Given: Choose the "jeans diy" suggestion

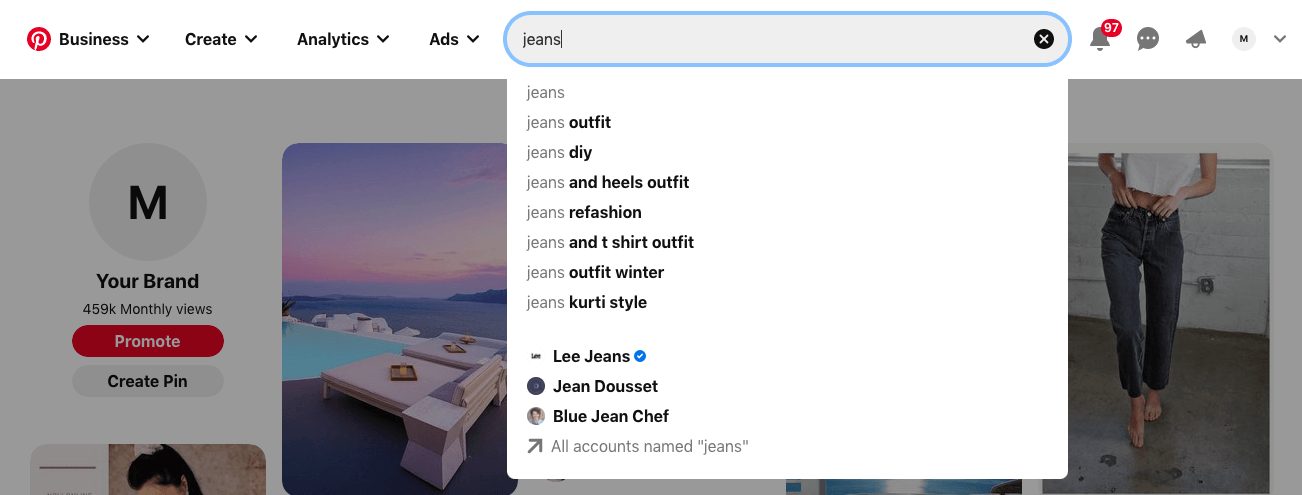Looking at the screenshot, I should [560, 152].
